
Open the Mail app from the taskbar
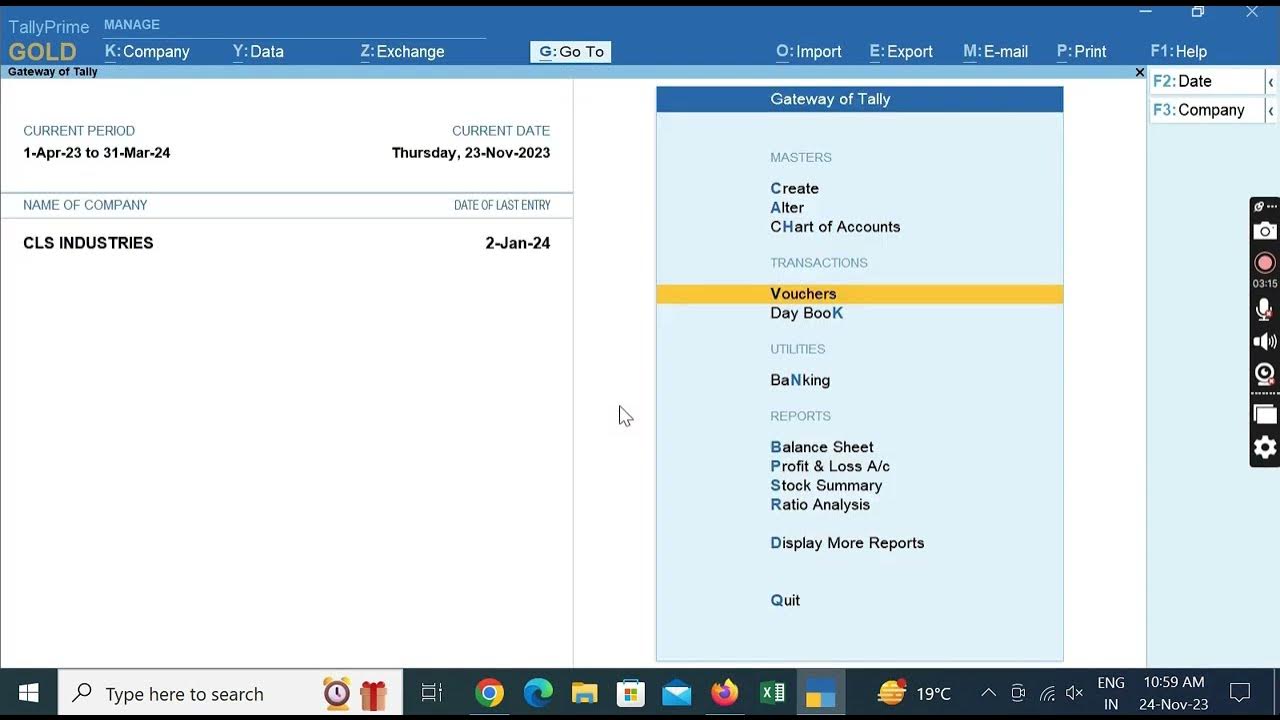click(677, 693)
